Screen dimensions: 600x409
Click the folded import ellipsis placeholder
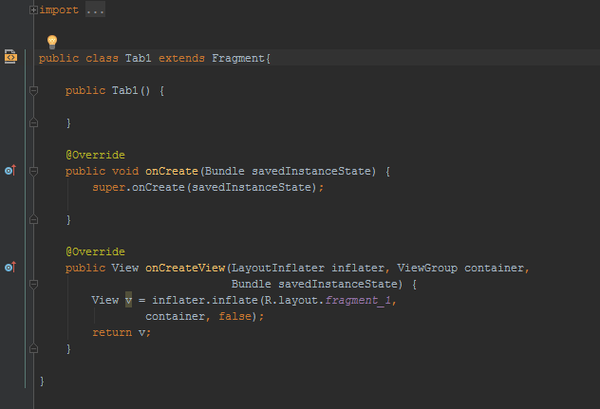coord(92,10)
